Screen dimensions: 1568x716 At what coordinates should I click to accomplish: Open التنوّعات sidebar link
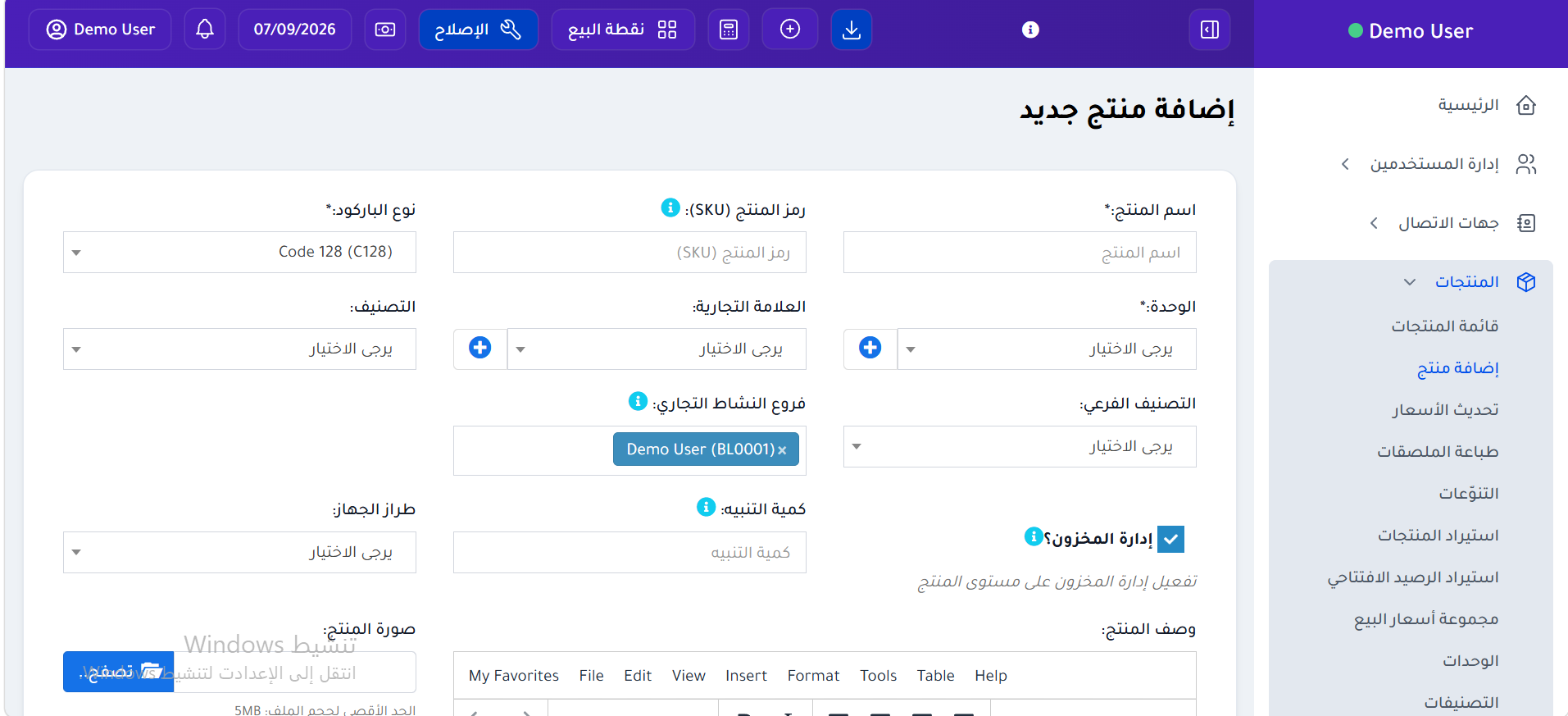tap(1469, 493)
